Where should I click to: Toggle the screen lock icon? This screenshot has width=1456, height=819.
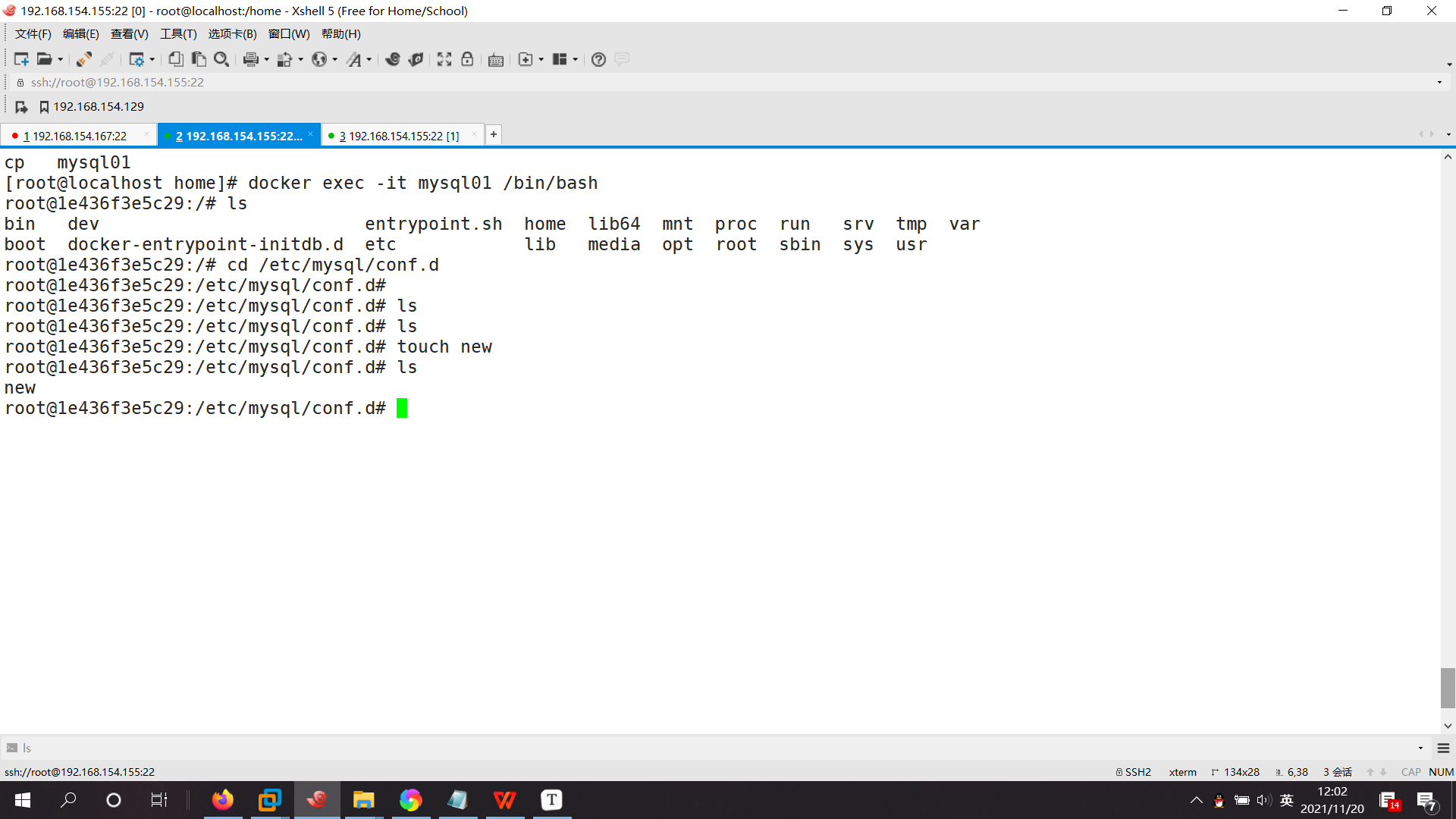pyautogui.click(x=467, y=59)
